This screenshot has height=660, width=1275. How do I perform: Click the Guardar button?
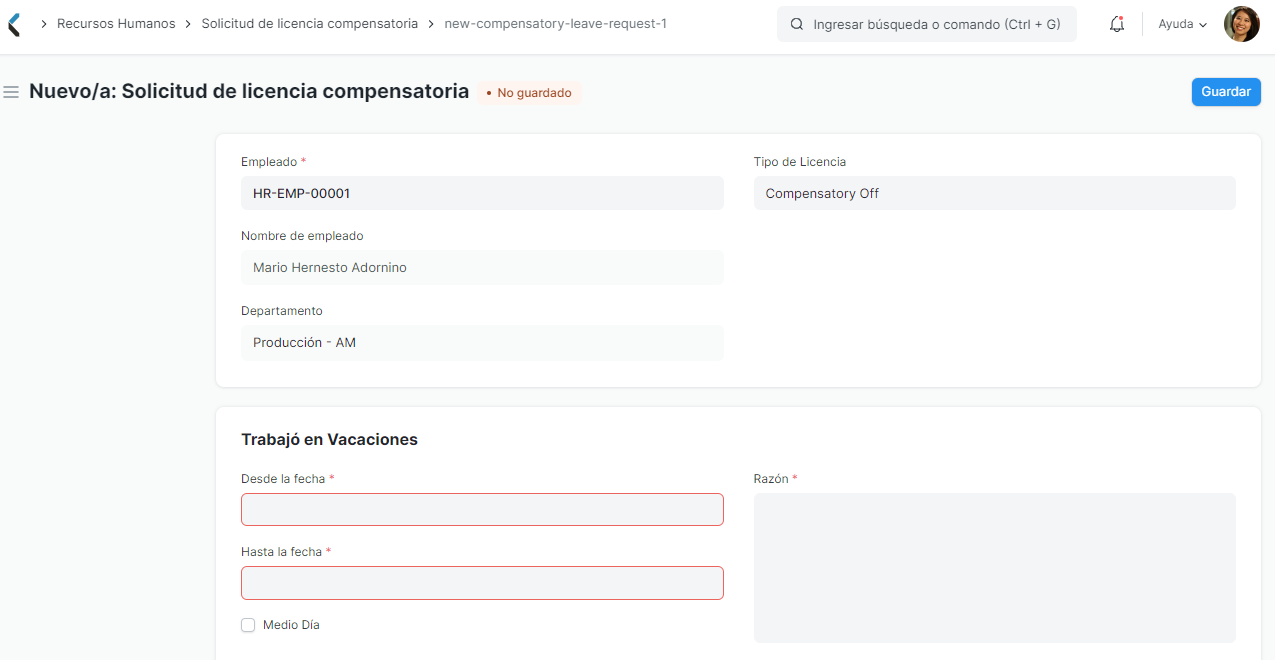pyautogui.click(x=1225, y=91)
